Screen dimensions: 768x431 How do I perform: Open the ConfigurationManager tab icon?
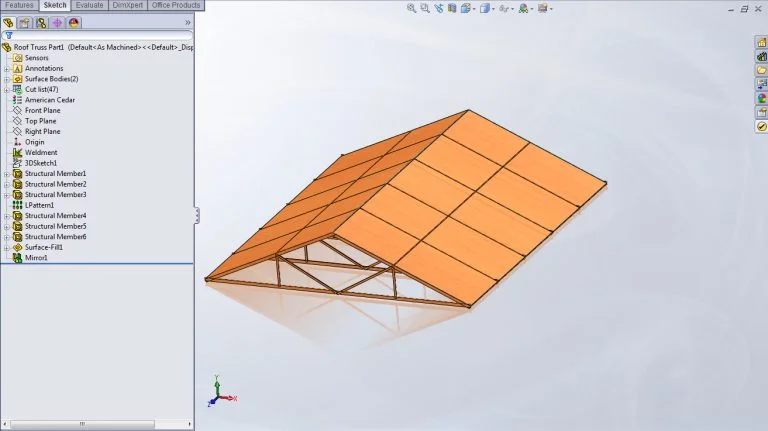coord(41,22)
